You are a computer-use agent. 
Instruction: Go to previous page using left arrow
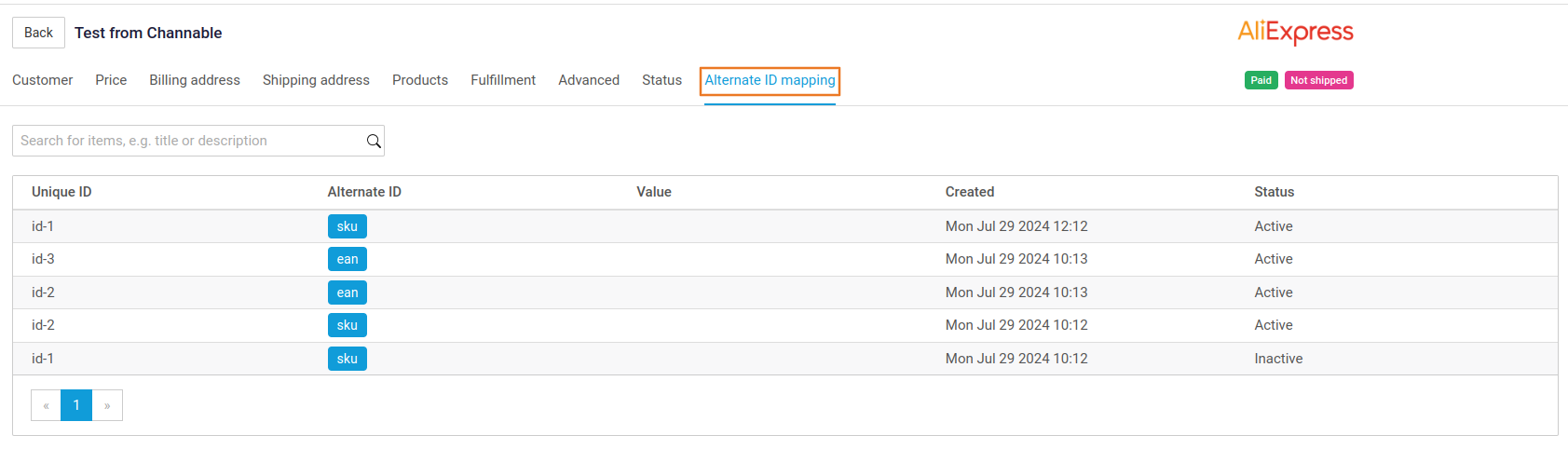click(x=46, y=405)
